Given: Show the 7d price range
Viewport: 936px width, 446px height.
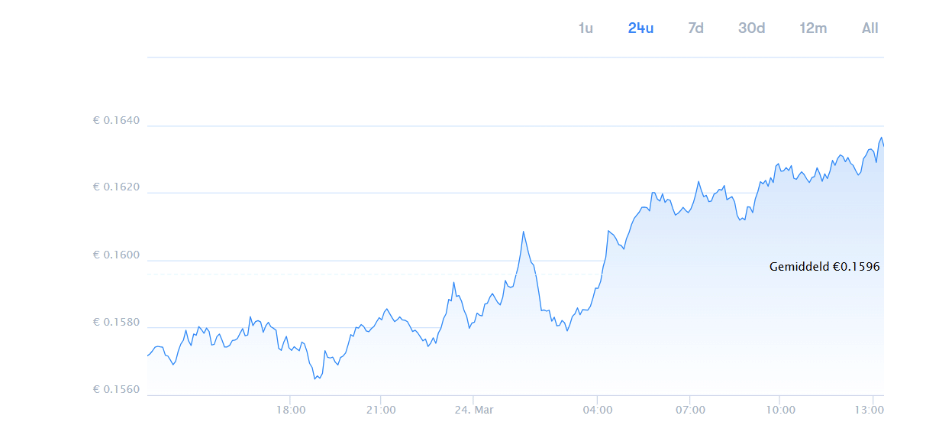Looking at the screenshot, I should [x=696, y=28].
